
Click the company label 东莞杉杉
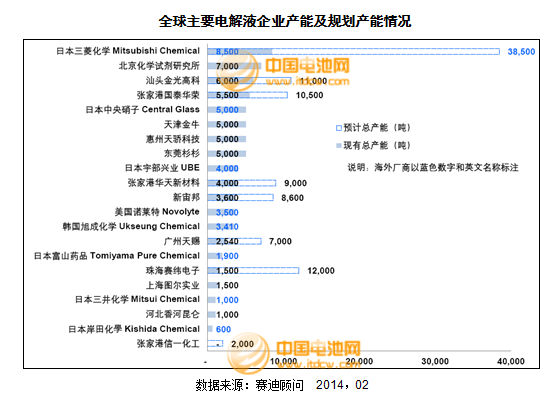[x=181, y=154]
